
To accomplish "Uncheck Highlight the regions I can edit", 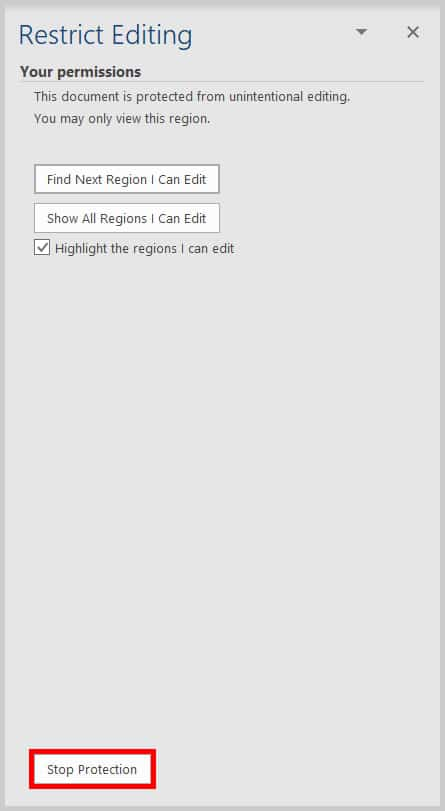I will 42,248.
